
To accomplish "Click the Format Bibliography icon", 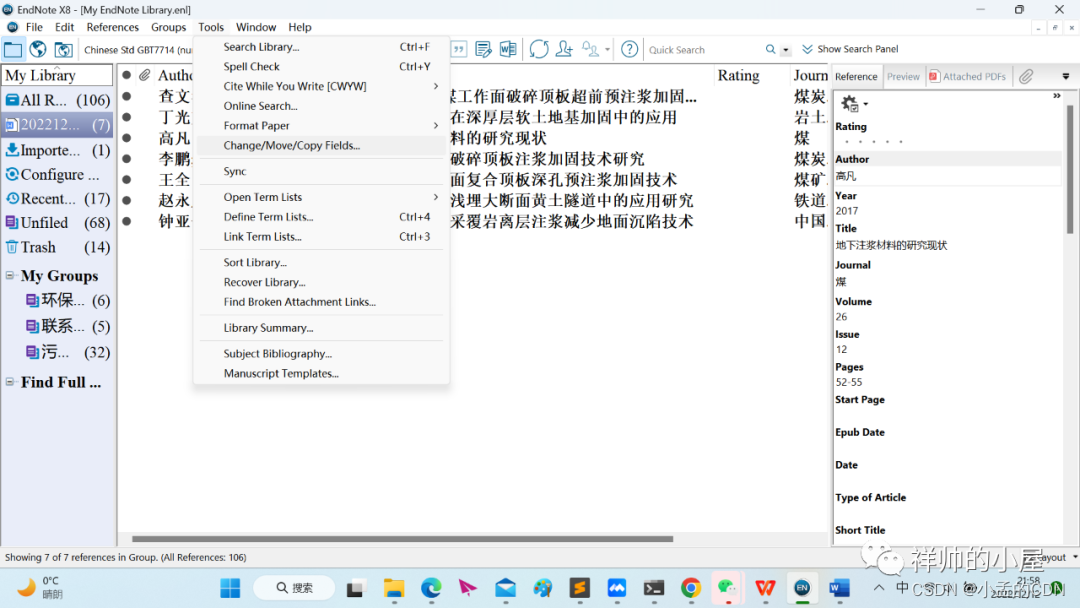I will (484, 50).
